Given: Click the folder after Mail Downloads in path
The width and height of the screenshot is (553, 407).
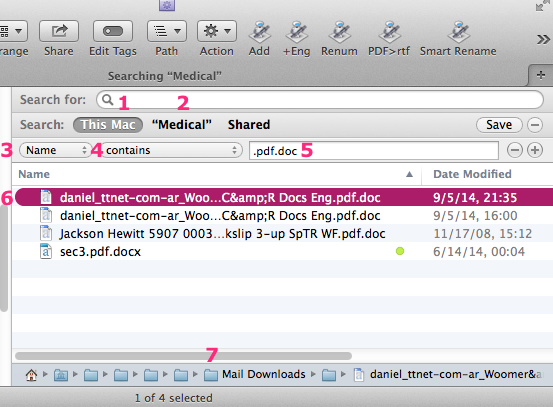Looking at the screenshot, I should [329, 375].
